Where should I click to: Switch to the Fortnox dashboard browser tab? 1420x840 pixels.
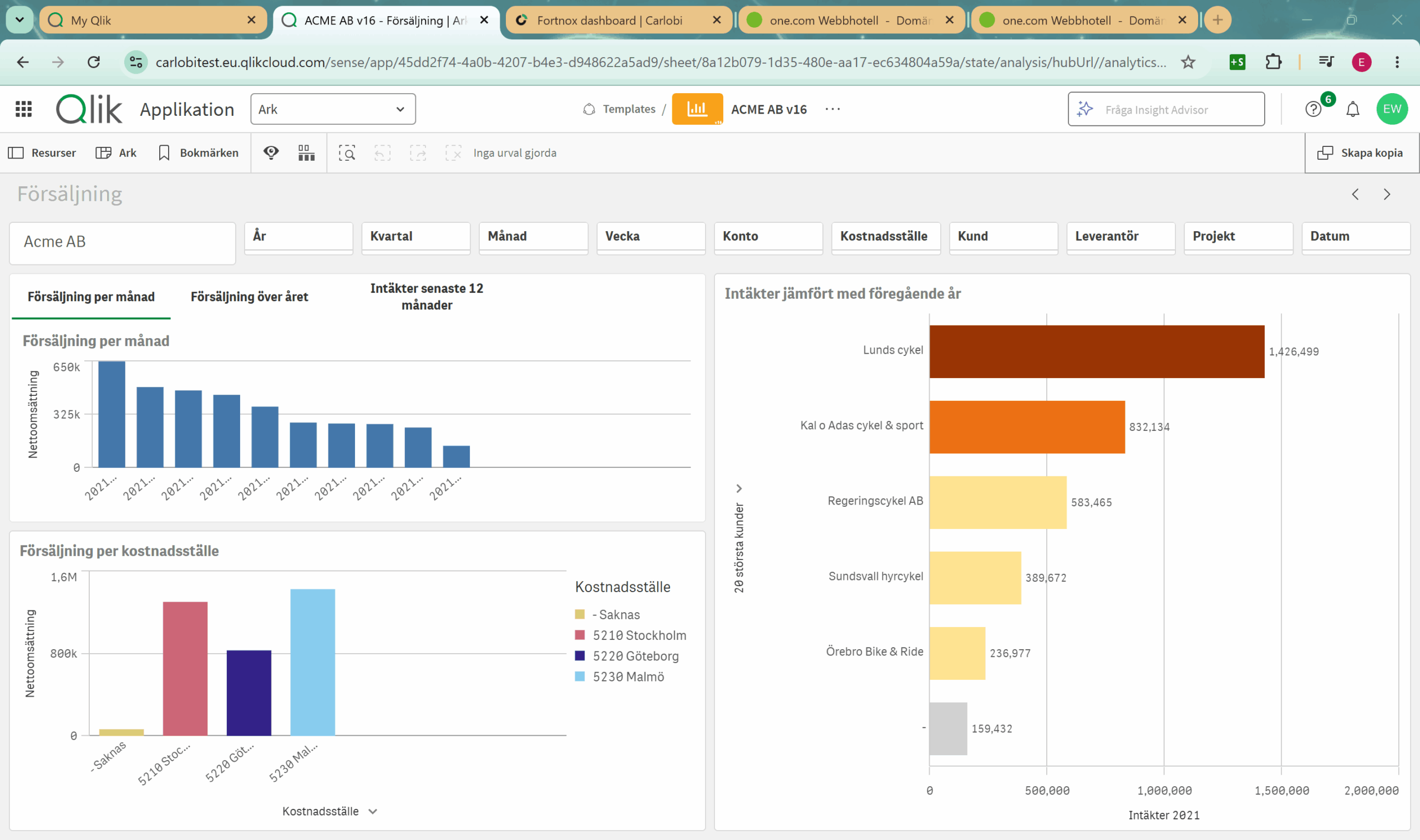tap(619, 21)
